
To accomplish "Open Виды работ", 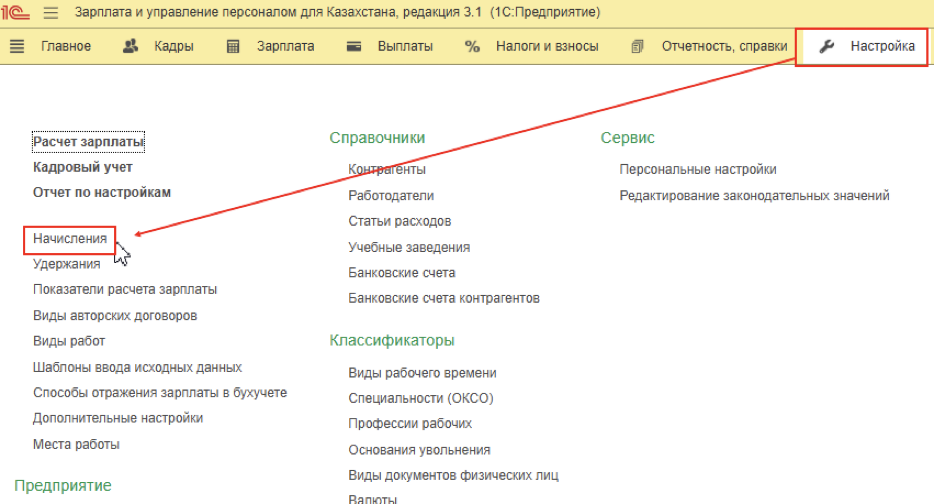I will coord(69,341).
